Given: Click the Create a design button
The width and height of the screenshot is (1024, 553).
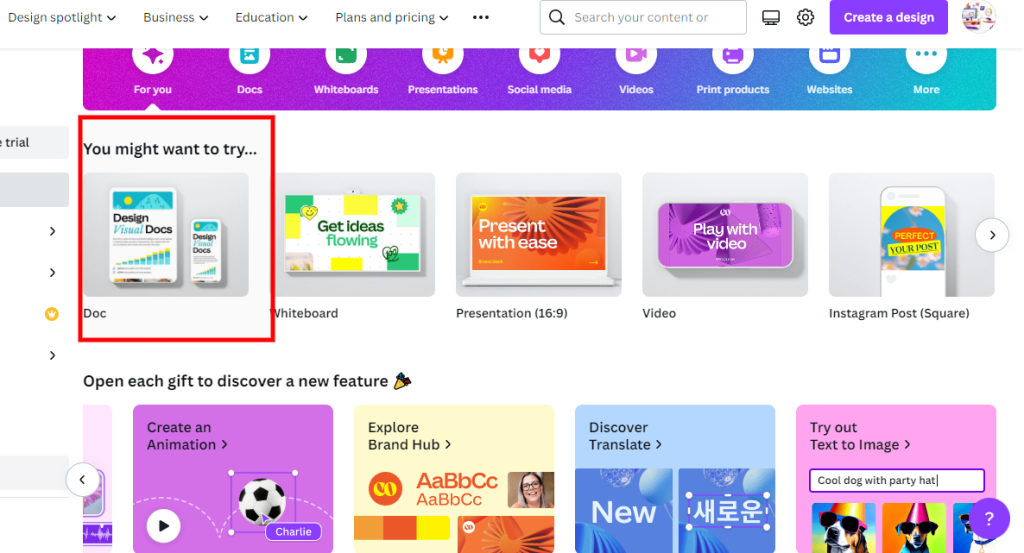Looking at the screenshot, I should click(888, 17).
